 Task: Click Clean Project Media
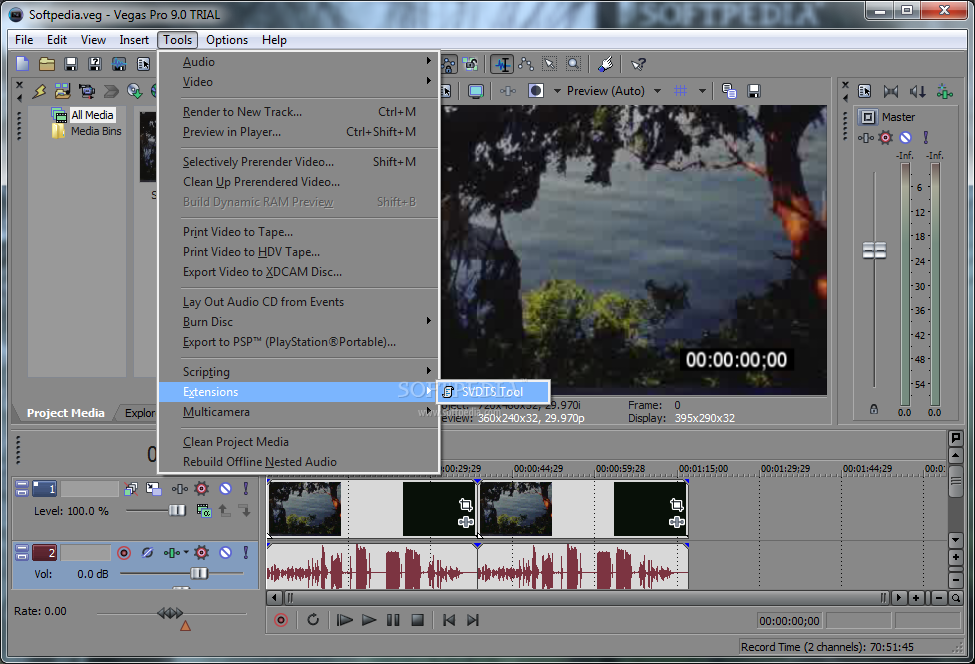point(298,442)
